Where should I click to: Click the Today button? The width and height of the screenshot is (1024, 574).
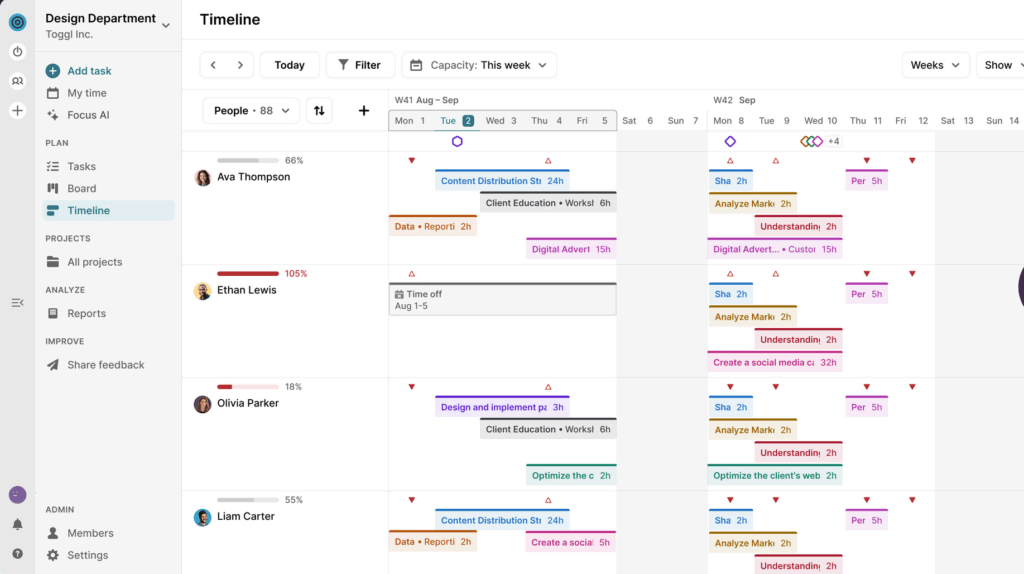click(x=289, y=65)
